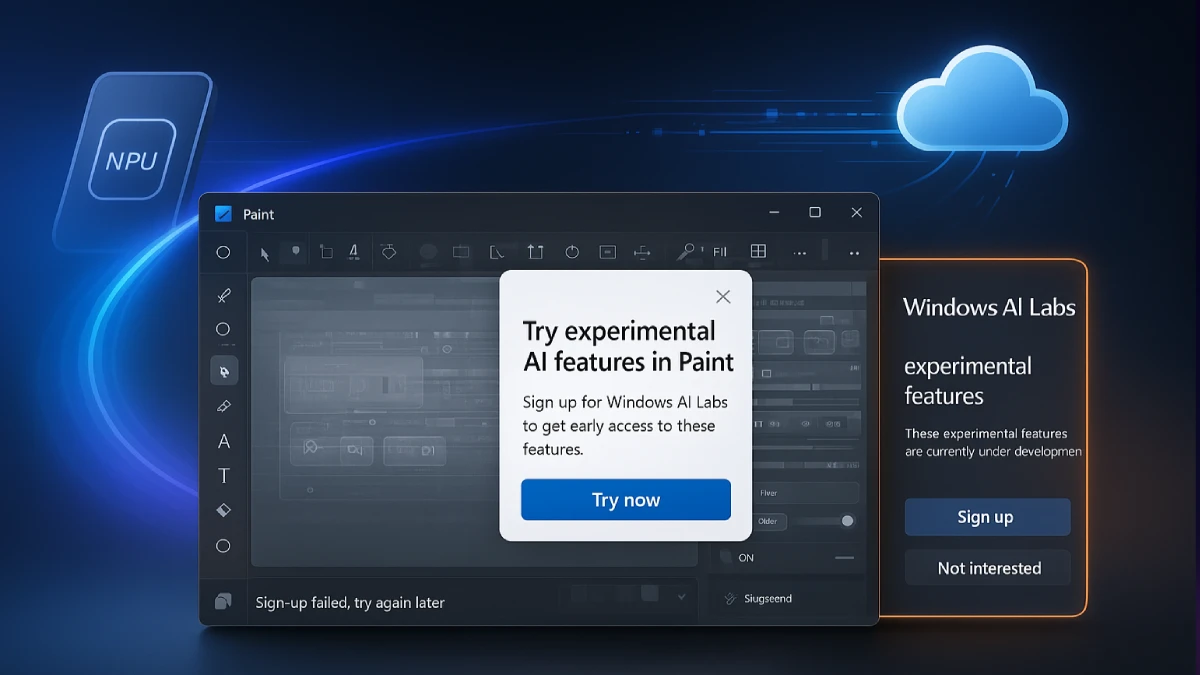Open the layers icon beside the sign-up failed message

(223, 601)
